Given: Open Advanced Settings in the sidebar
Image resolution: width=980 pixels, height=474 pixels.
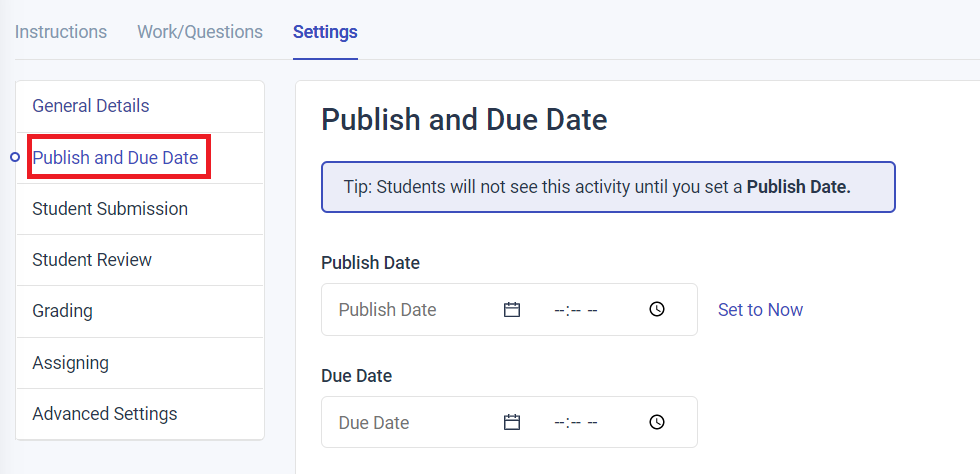Looking at the screenshot, I should (105, 414).
